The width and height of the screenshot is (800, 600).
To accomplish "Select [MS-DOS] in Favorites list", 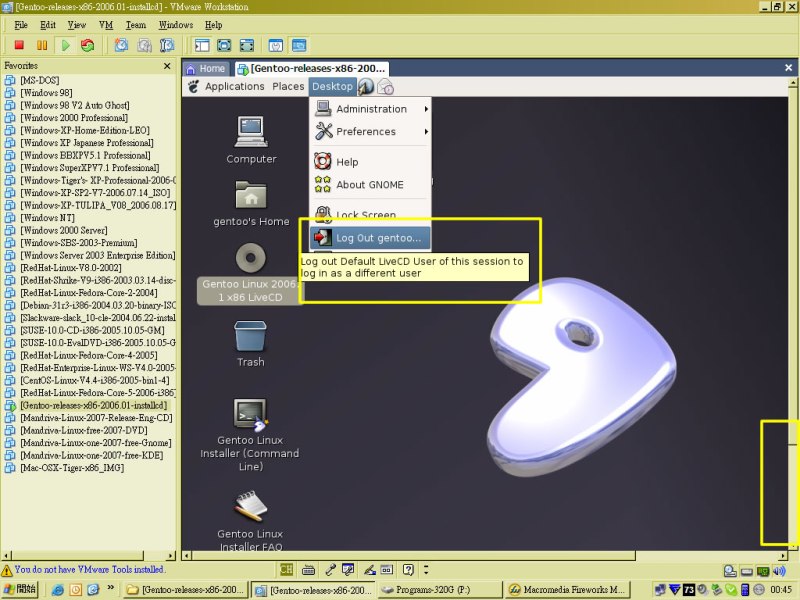I will 39,80.
